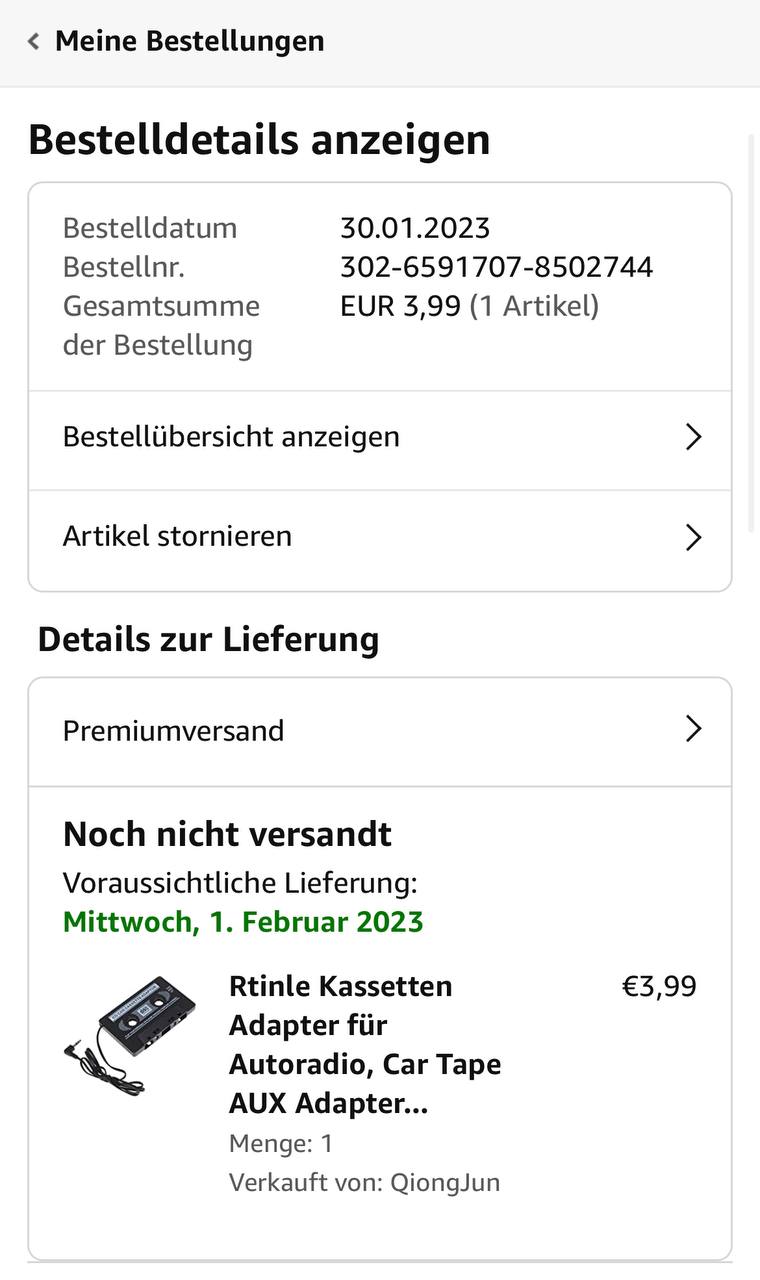Click the green delivery date Mittwoch, 1. Februar
The width and height of the screenshot is (760, 1280).
(x=243, y=922)
